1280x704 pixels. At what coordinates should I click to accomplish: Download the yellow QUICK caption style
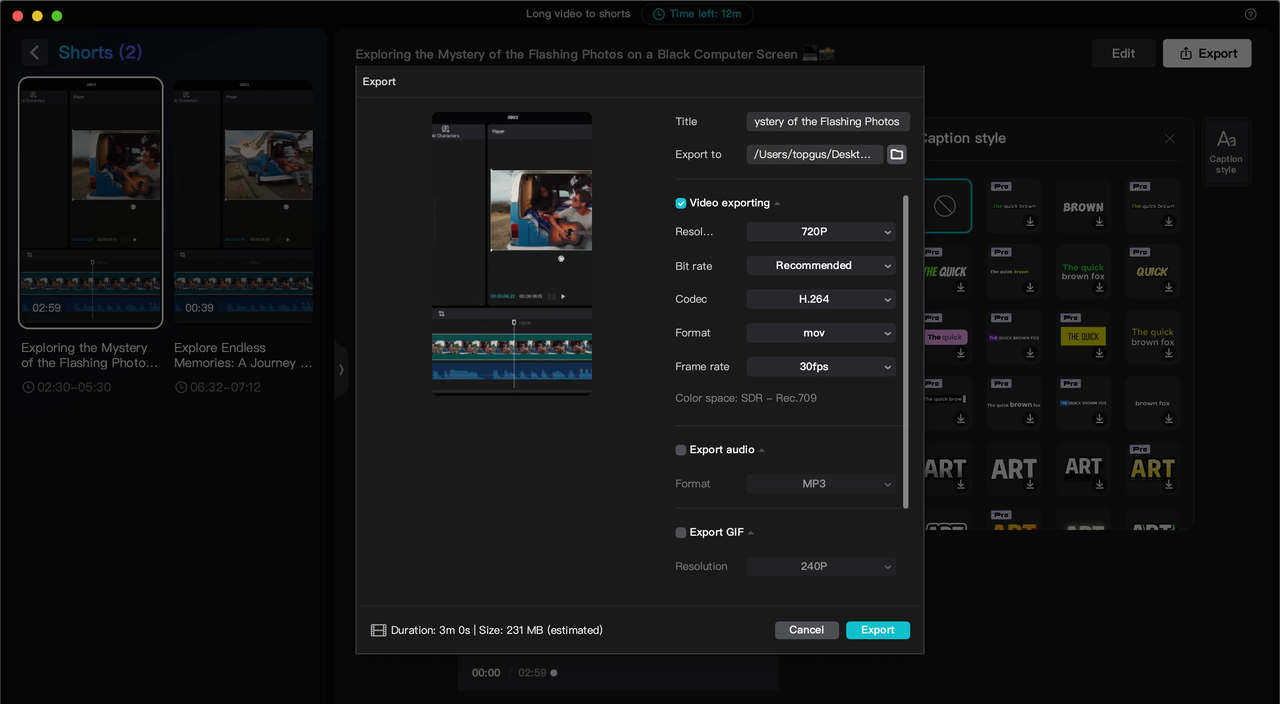coord(1168,288)
